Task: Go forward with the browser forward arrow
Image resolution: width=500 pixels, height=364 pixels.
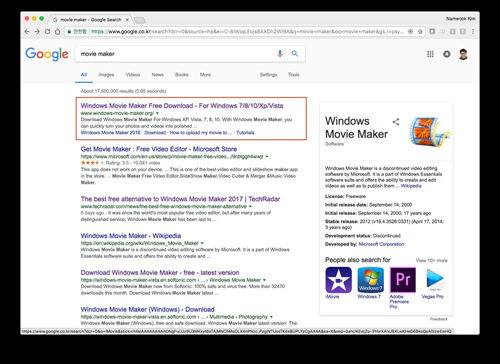Action: tap(37, 32)
